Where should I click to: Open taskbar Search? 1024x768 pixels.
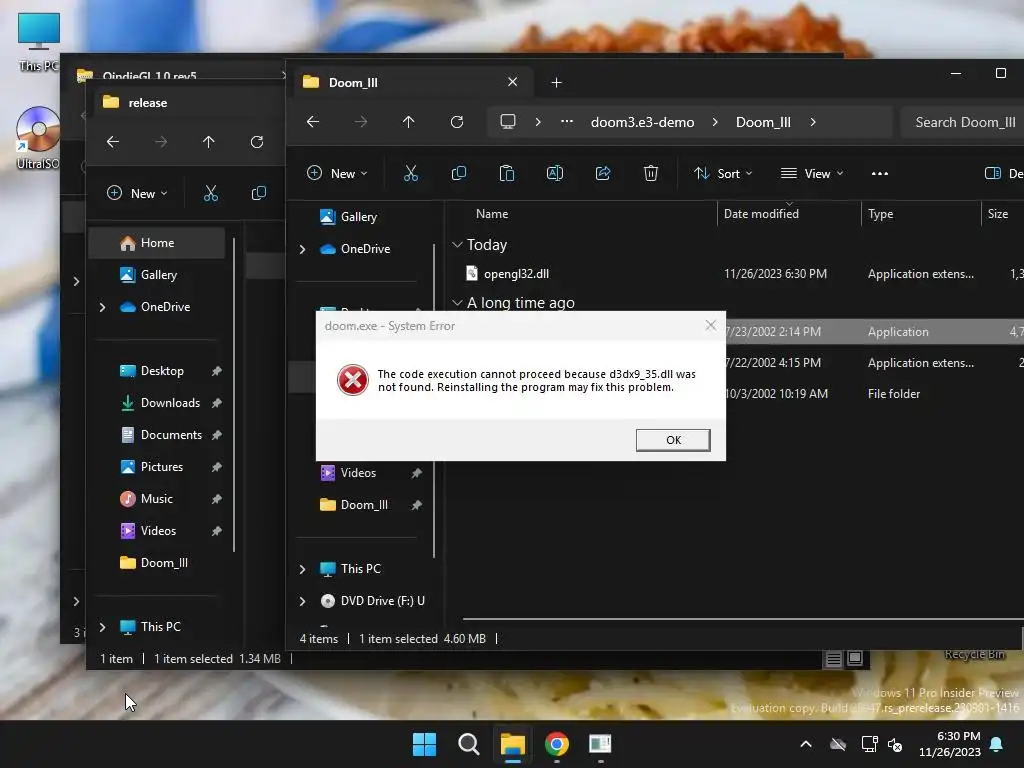coord(468,744)
